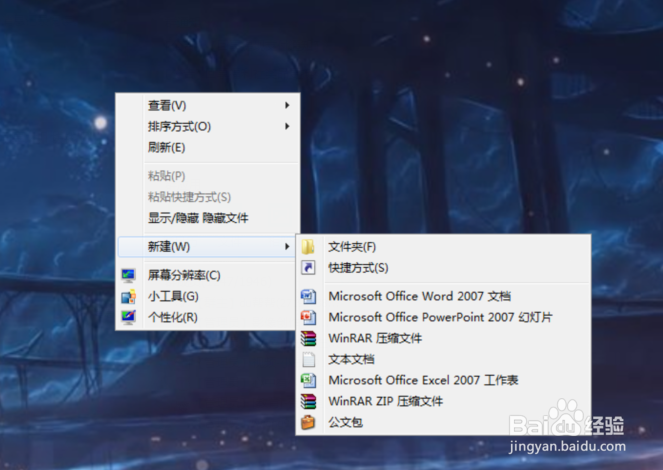Viewport: 663px width, 470px height.
Task: Click the blank text document icon
Action: coord(309,359)
